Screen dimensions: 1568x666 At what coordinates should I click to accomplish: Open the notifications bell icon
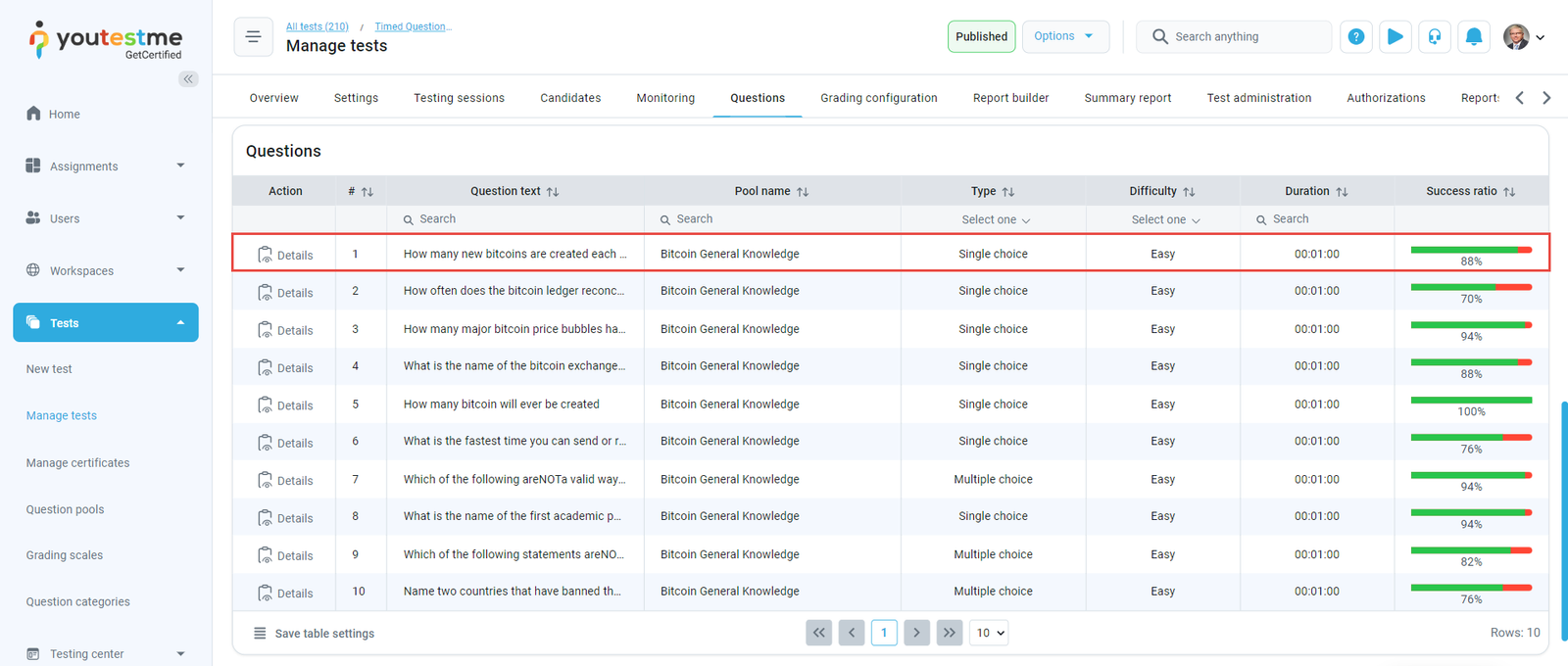pyautogui.click(x=1473, y=37)
